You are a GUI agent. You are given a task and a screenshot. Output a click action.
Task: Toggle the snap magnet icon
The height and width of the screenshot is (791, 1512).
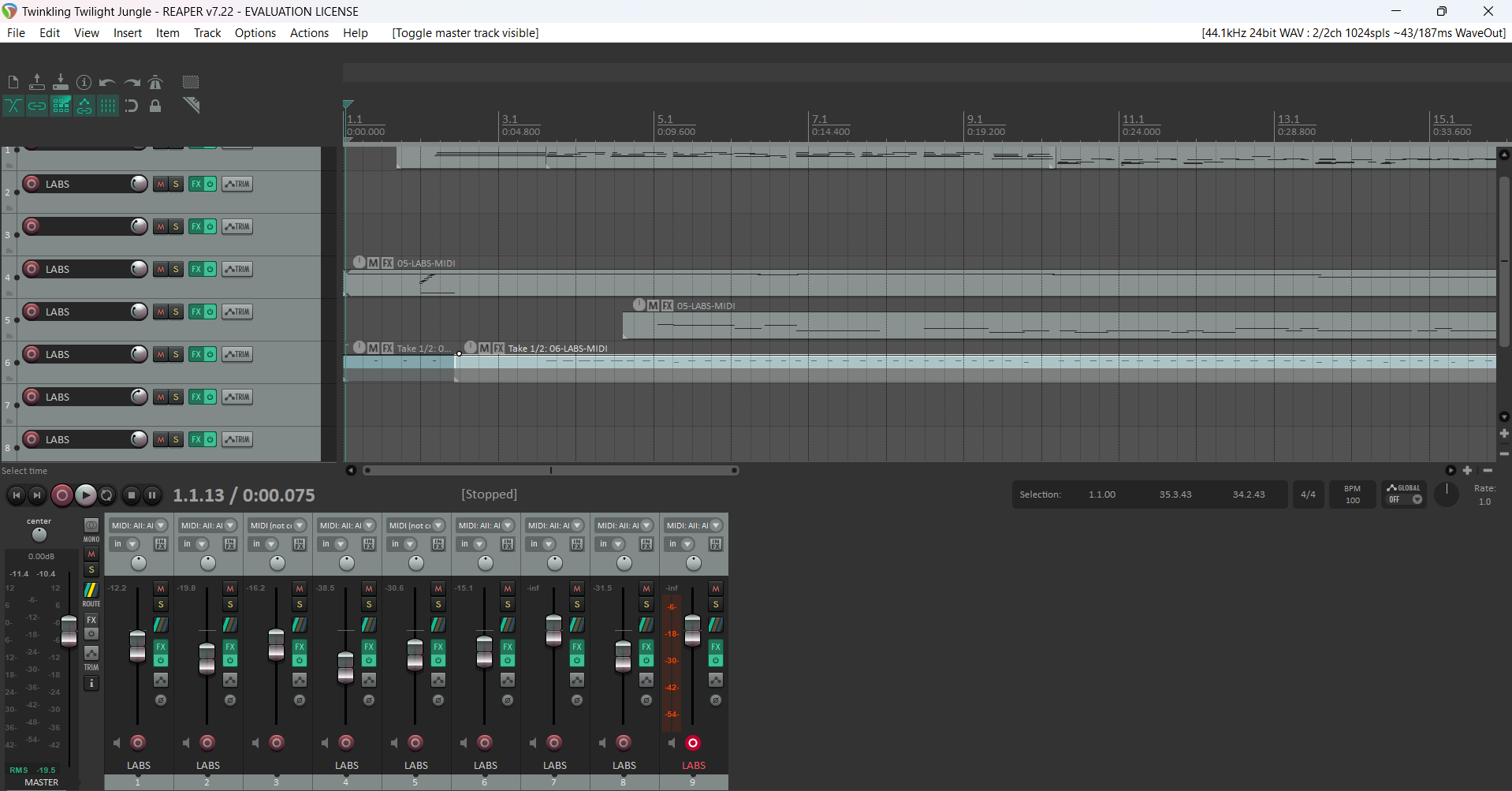pyautogui.click(x=132, y=106)
